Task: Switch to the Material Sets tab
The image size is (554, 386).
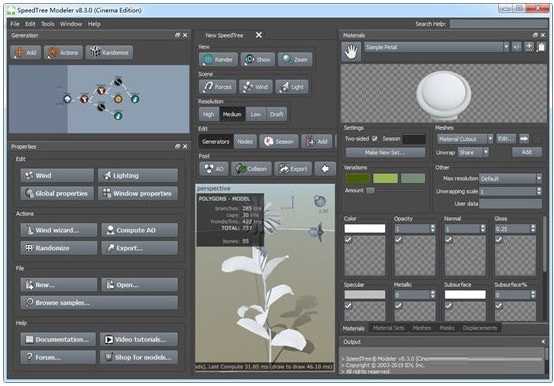Action: [388, 328]
